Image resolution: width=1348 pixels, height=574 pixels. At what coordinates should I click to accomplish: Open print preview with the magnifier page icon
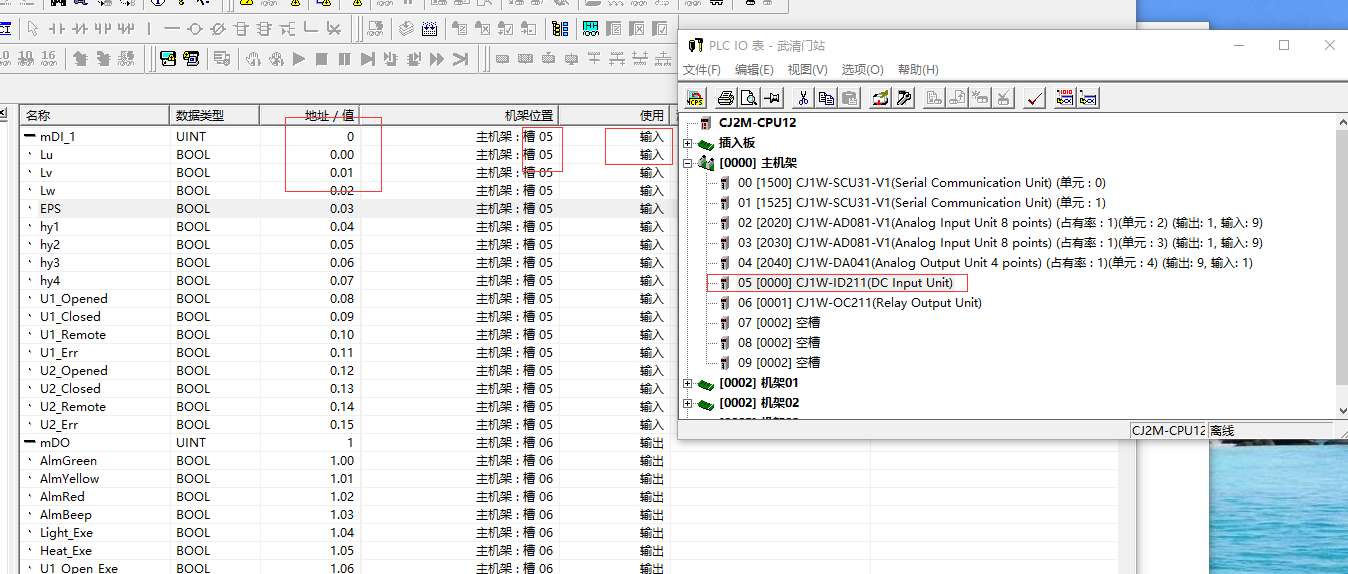pos(747,97)
